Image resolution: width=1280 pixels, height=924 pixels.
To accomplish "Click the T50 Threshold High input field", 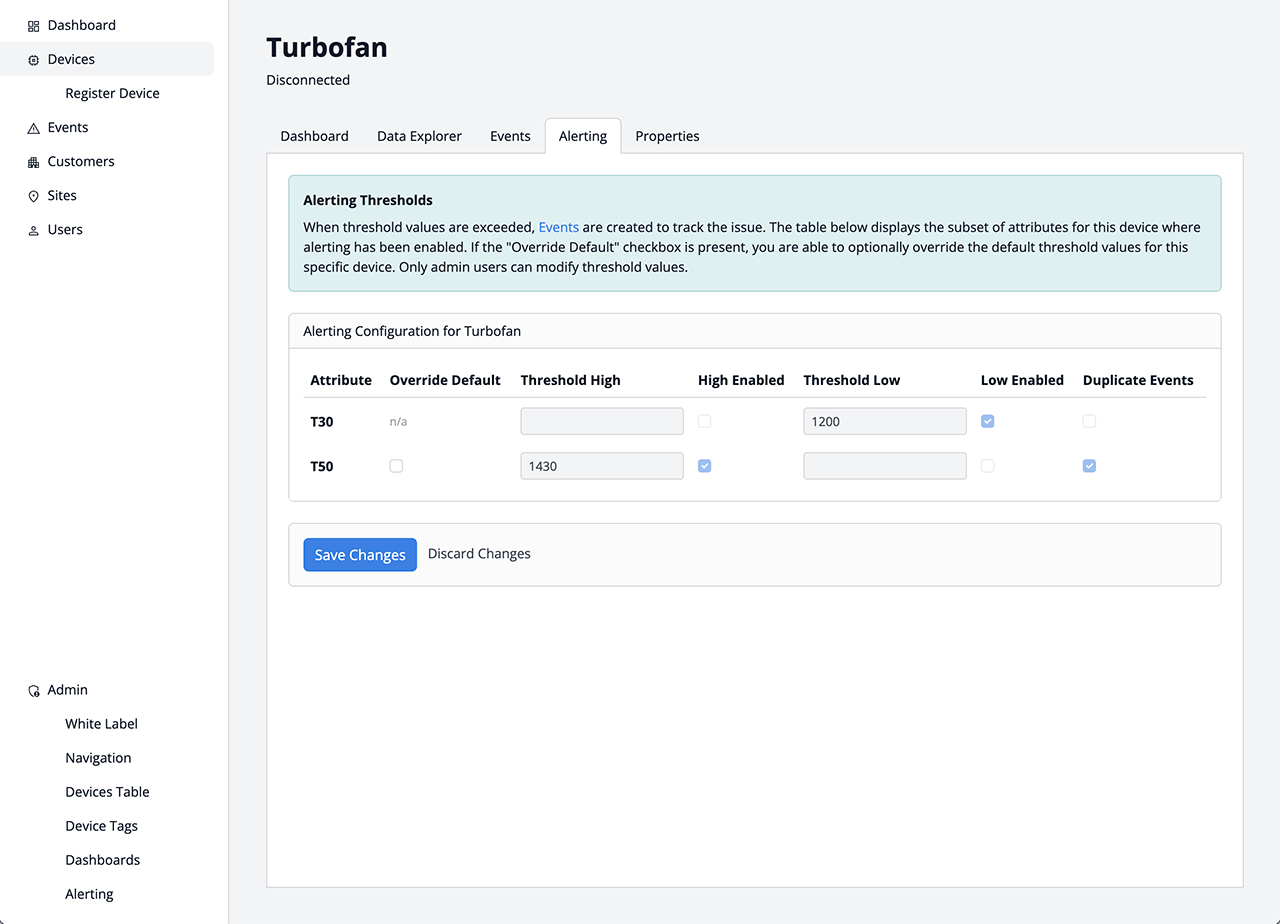I will (602, 466).
